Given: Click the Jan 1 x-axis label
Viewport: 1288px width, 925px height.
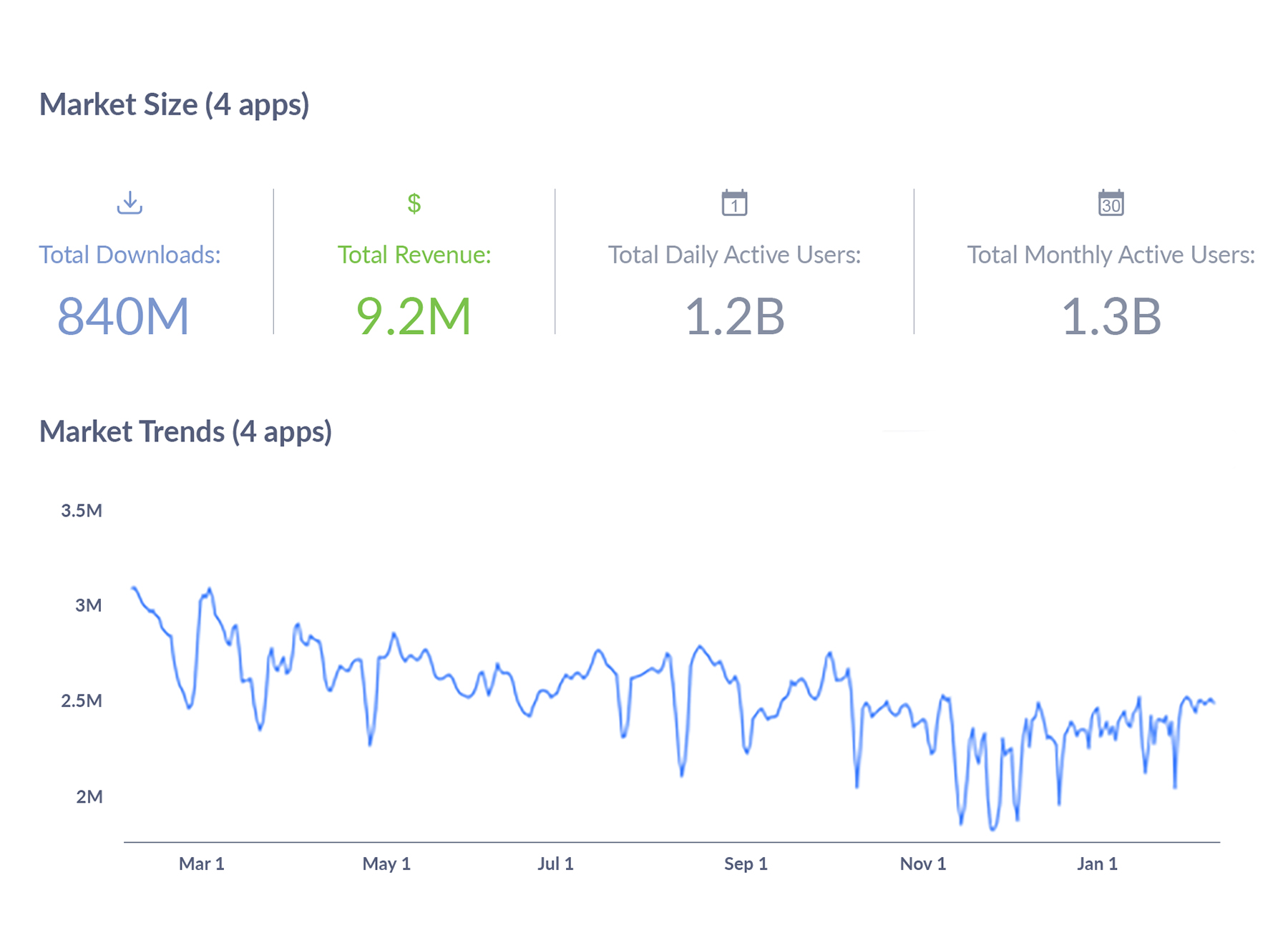Looking at the screenshot, I should click(x=1097, y=863).
